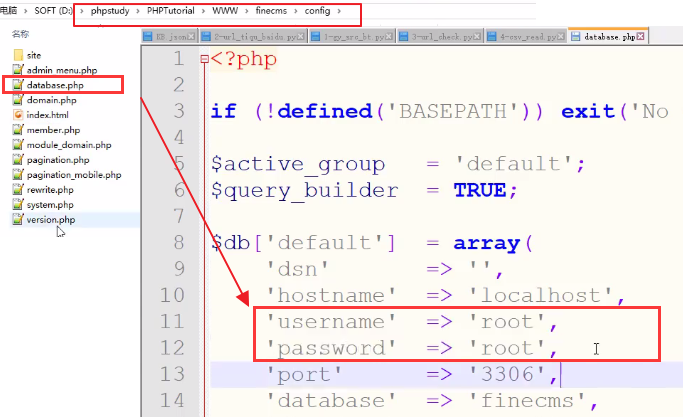Screen dimensions: 683x417
Task: Close the database.php editor tab
Action: pyautogui.click(x=640, y=36)
